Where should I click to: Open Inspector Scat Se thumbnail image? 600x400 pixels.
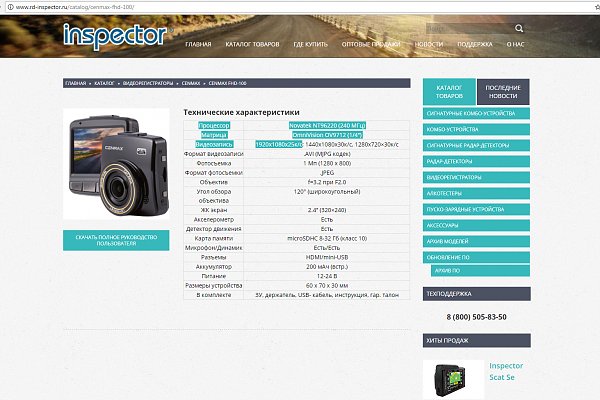click(452, 378)
